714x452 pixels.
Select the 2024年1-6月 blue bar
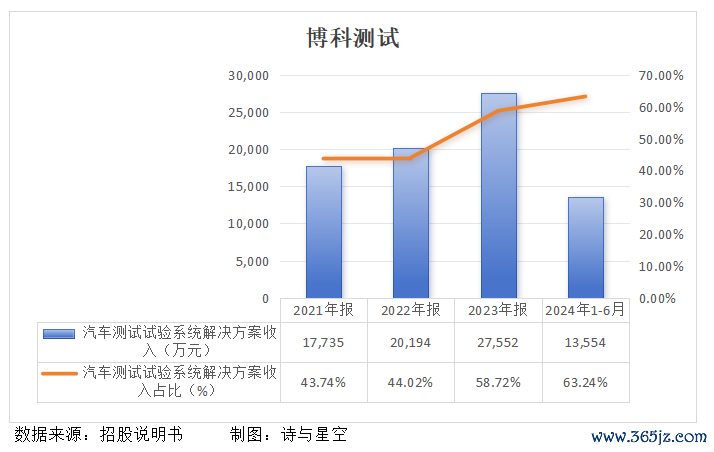(x=586, y=248)
